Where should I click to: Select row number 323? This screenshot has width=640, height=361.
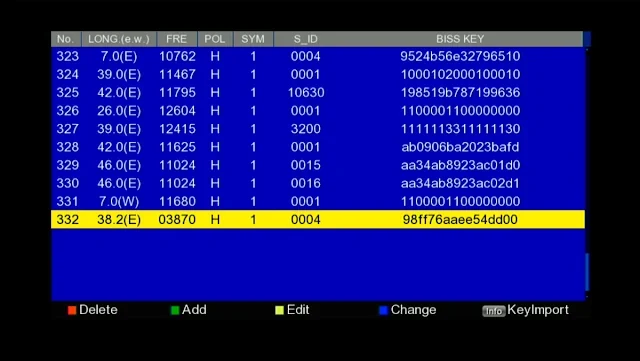tap(318, 56)
